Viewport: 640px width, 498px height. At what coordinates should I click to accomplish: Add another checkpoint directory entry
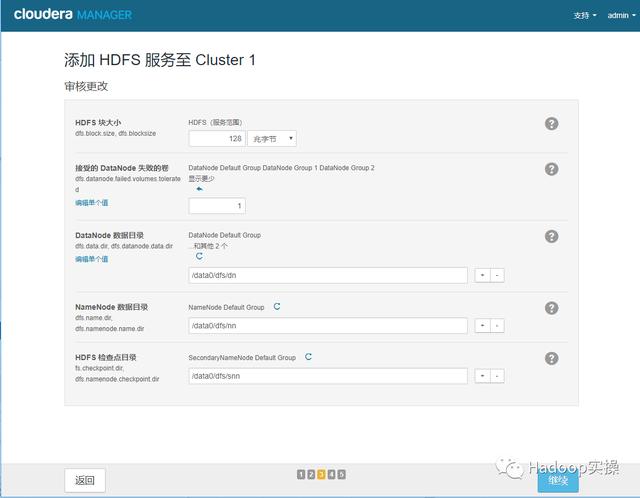482,376
